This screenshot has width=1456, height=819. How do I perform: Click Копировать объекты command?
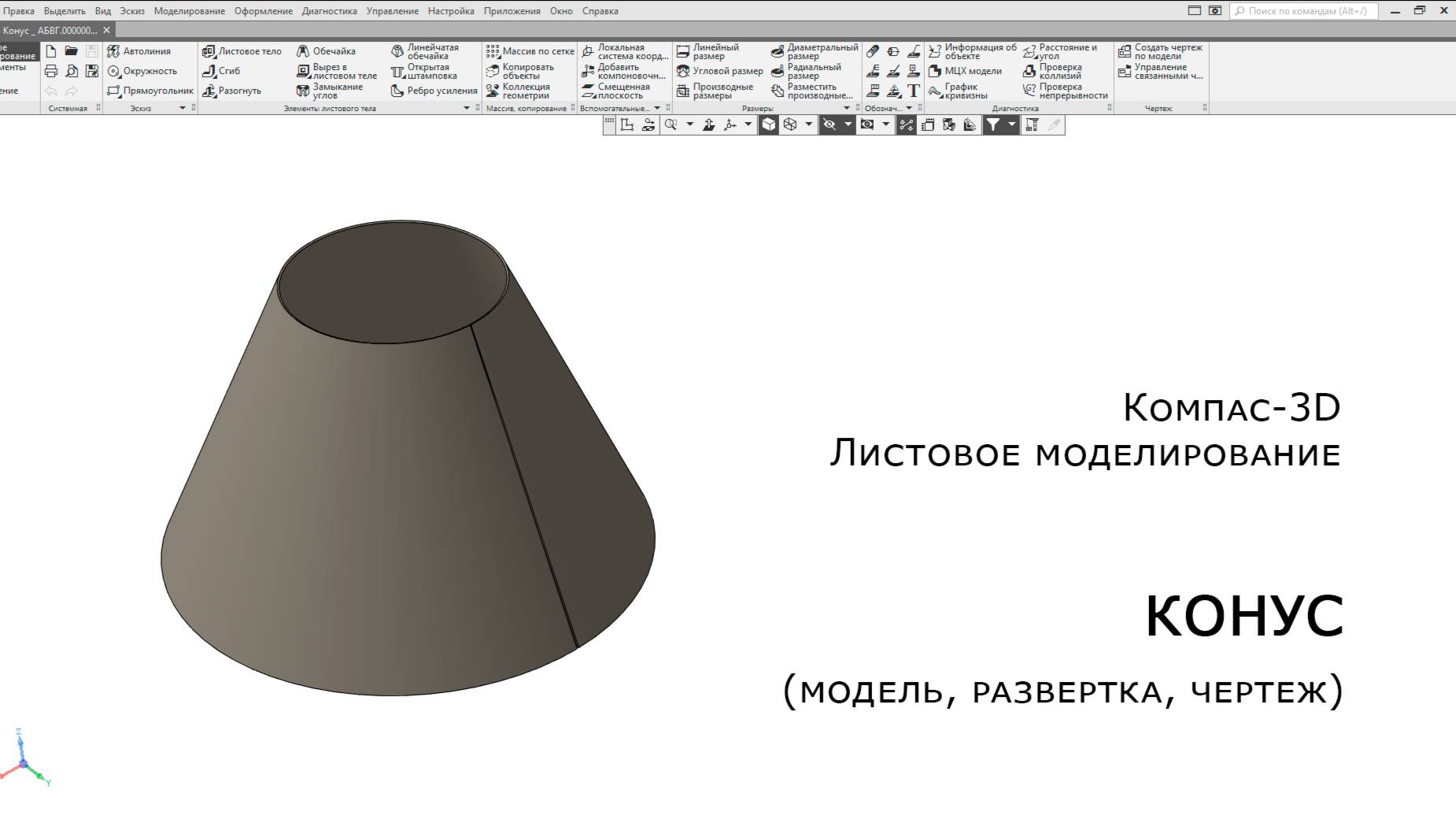point(520,71)
